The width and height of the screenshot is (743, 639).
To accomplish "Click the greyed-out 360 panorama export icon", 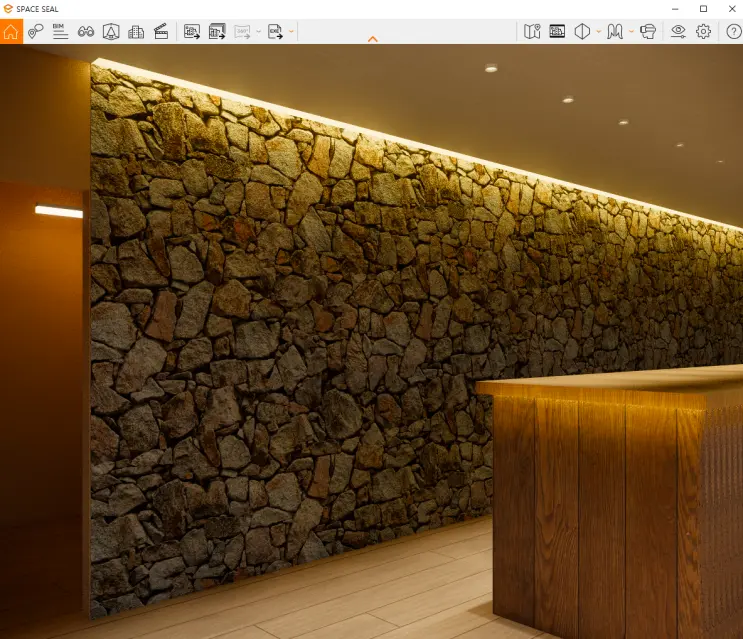I will click(x=242, y=32).
